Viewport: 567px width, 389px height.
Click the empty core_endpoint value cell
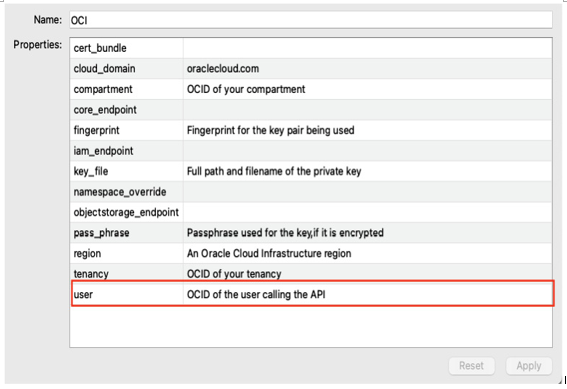pos(367,110)
